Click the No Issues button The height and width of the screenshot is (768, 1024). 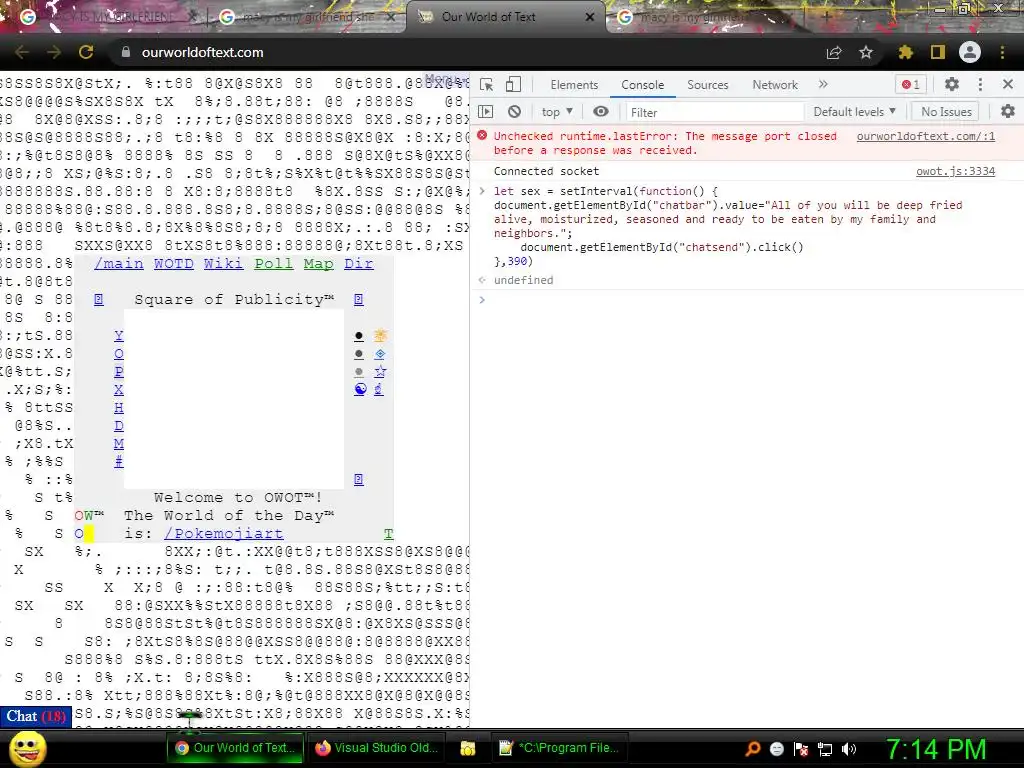click(946, 112)
